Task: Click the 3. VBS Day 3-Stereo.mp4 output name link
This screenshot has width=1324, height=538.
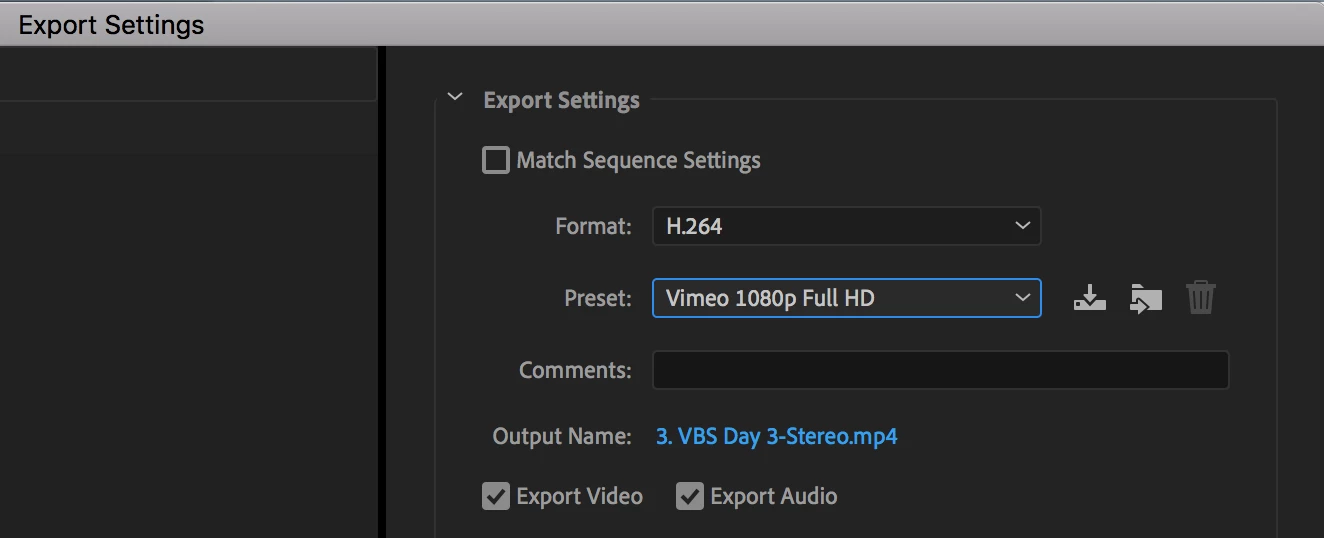Action: 776,437
